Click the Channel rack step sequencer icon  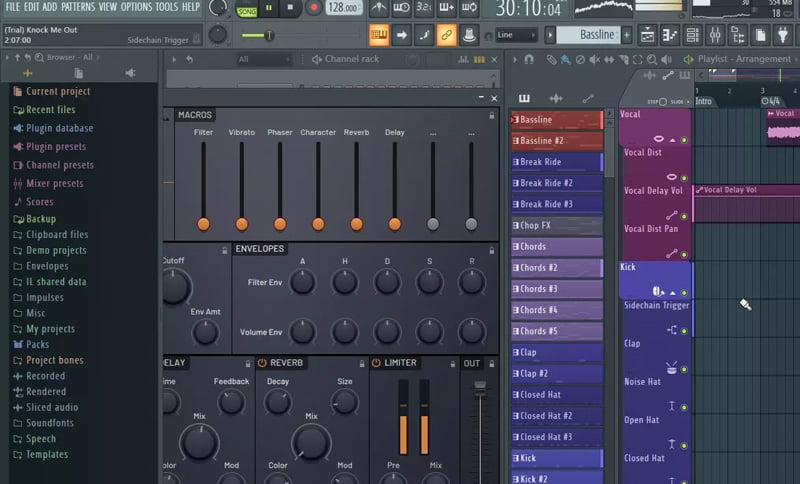[x=479, y=59]
